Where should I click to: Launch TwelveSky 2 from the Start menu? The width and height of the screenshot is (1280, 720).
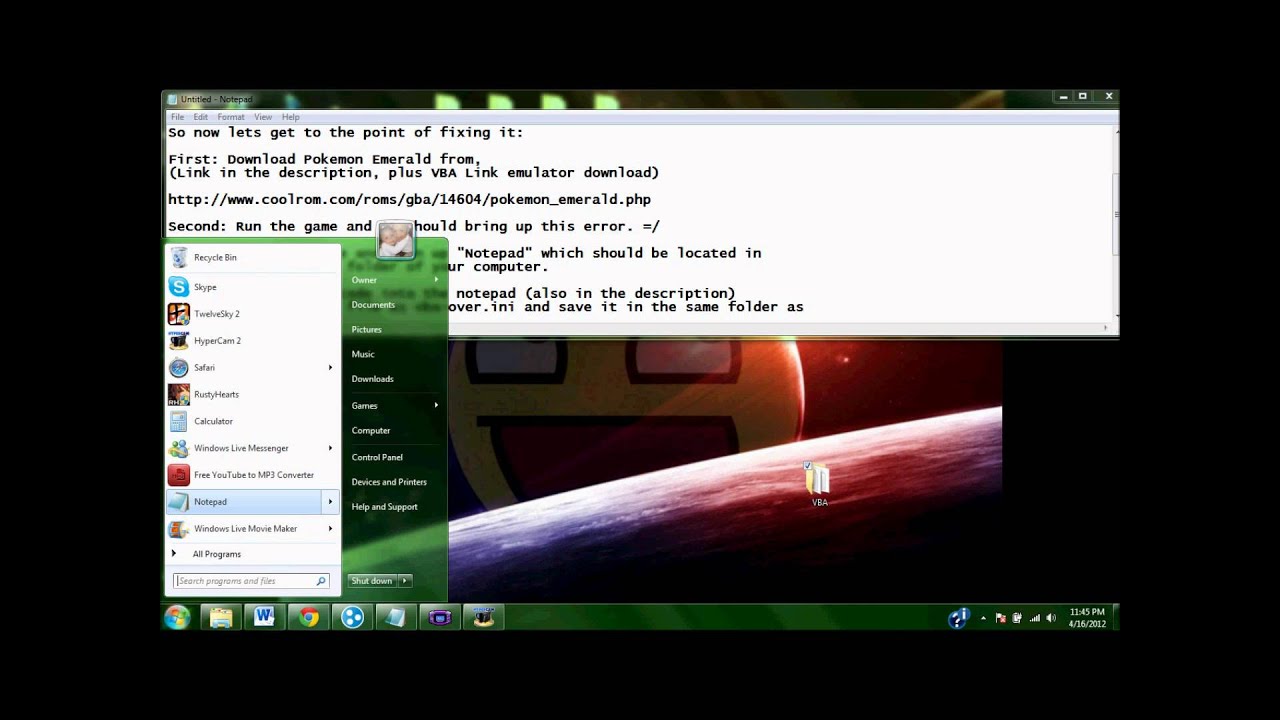point(253,314)
